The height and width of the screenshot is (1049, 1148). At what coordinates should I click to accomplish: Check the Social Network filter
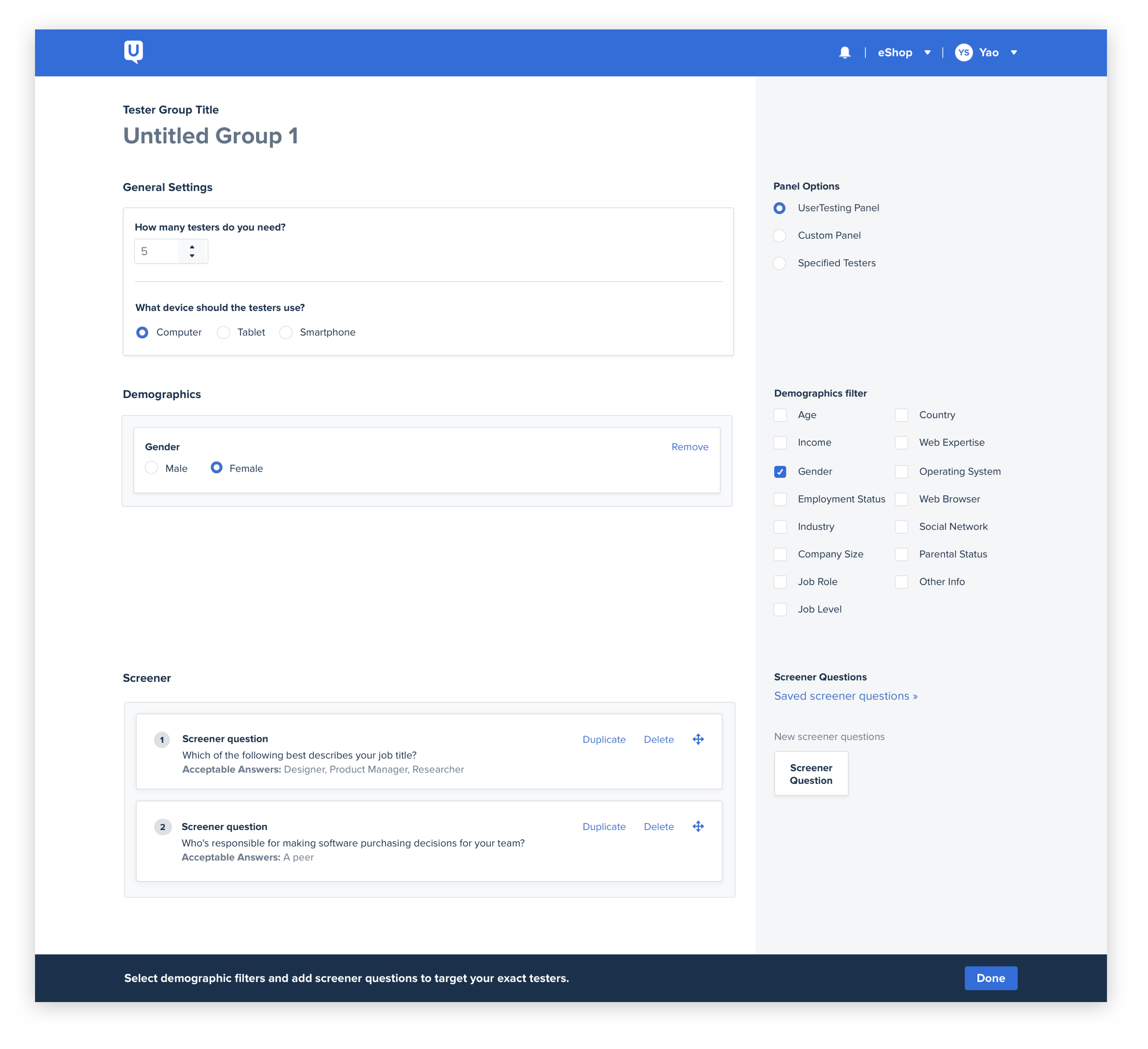point(901,527)
